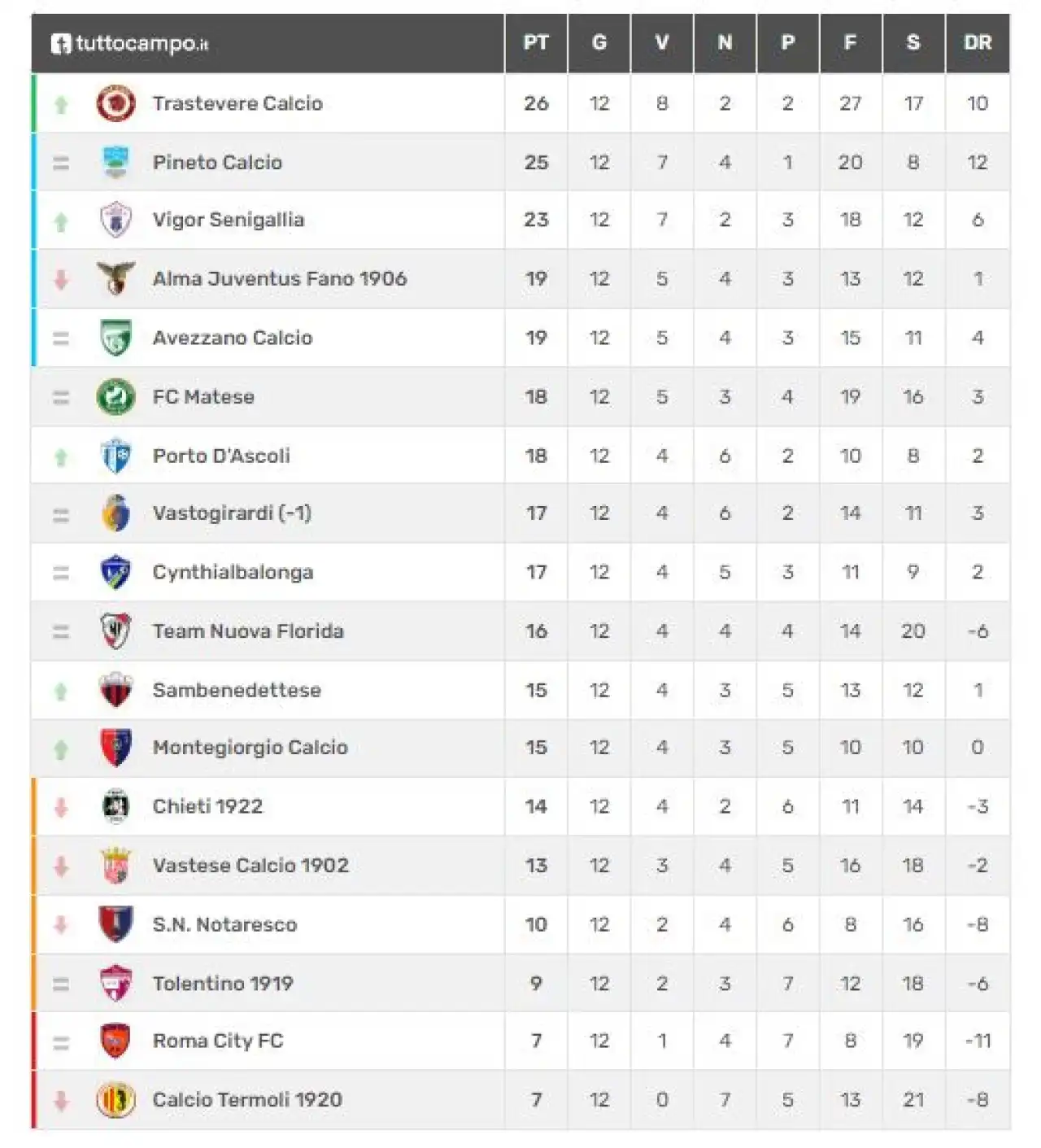Screen dimensions: 1041x1148
Task: Click the F goals-scored column header
Action: (x=851, y=42)
